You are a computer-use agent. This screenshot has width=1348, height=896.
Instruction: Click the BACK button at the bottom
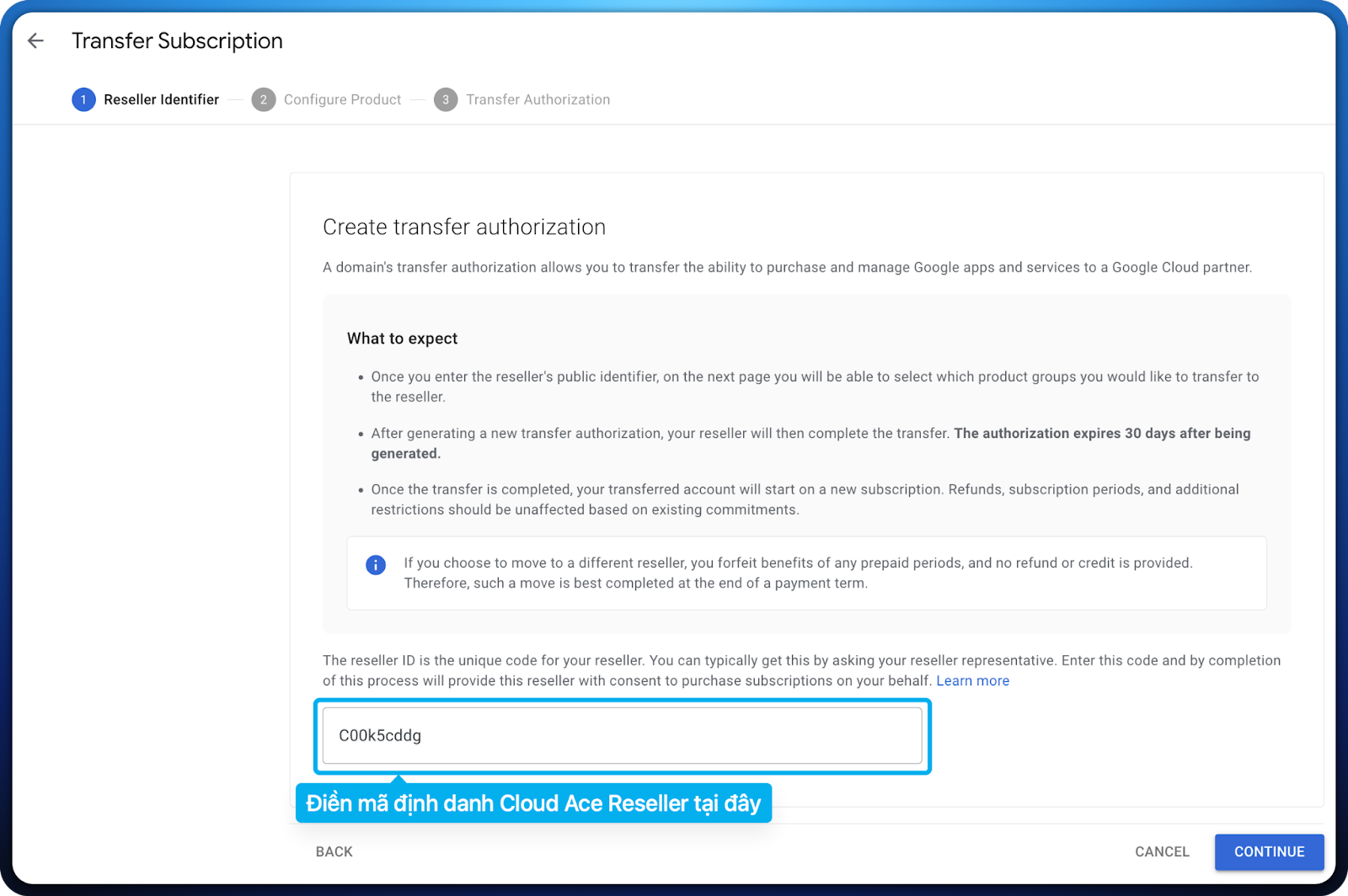point(334,851)
